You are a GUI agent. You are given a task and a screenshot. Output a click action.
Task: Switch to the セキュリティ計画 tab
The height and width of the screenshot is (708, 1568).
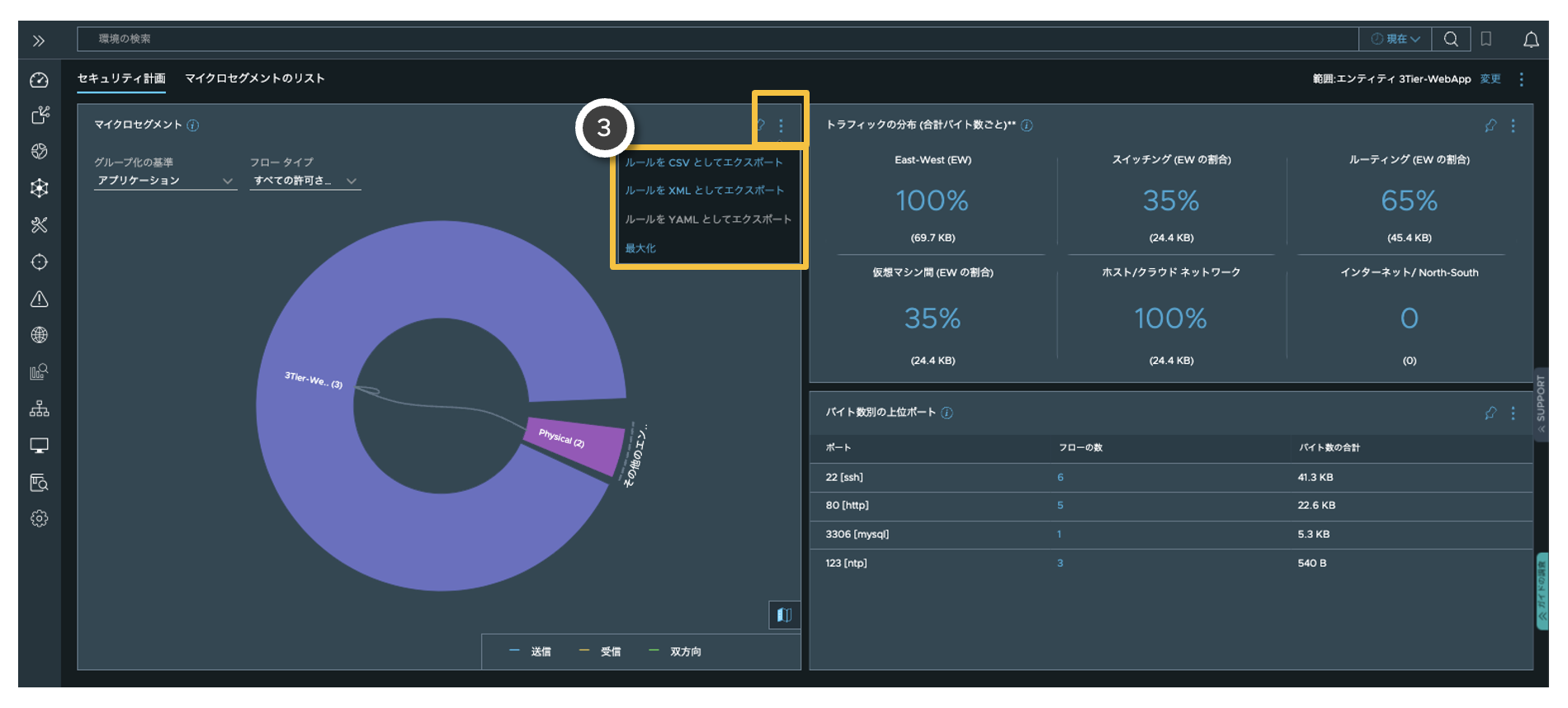(x=121, y=78)
